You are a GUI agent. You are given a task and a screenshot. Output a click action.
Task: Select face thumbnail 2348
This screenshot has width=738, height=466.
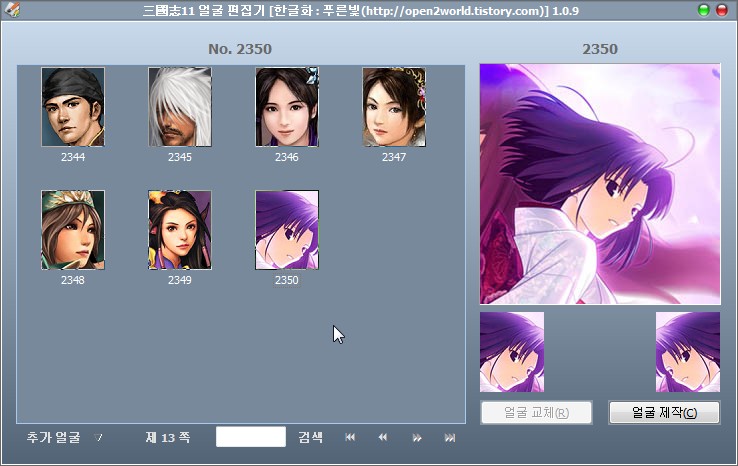pyautogui.click(x=73, y=230)
